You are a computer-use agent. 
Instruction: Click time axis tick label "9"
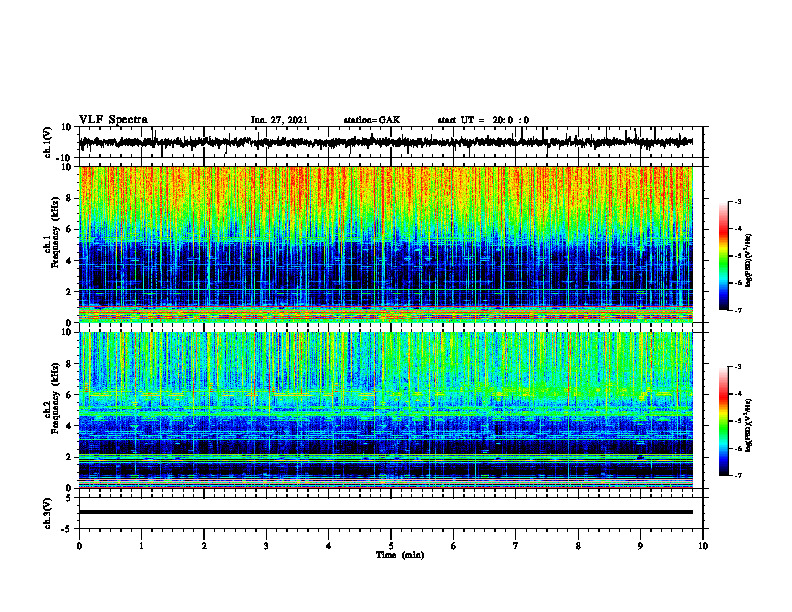[640, 546]
